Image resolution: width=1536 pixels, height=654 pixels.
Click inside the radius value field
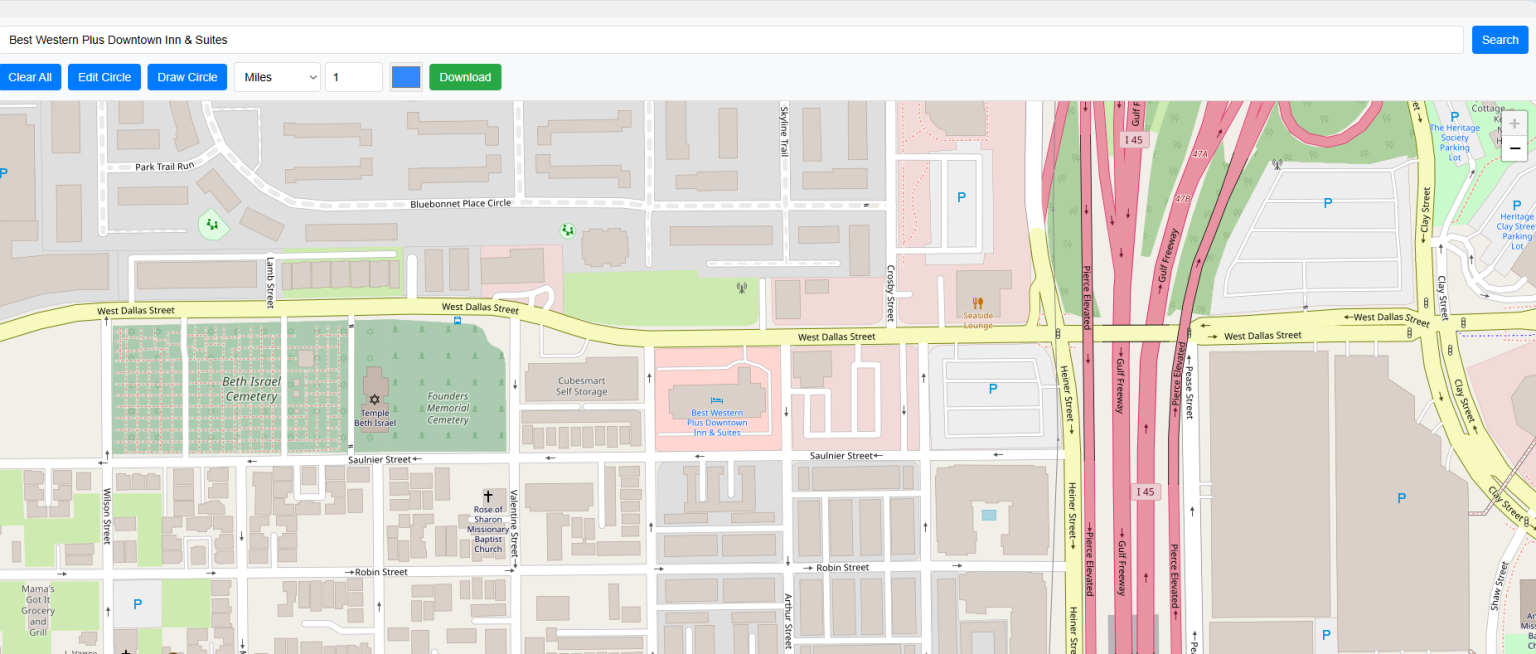pos(354,76)
